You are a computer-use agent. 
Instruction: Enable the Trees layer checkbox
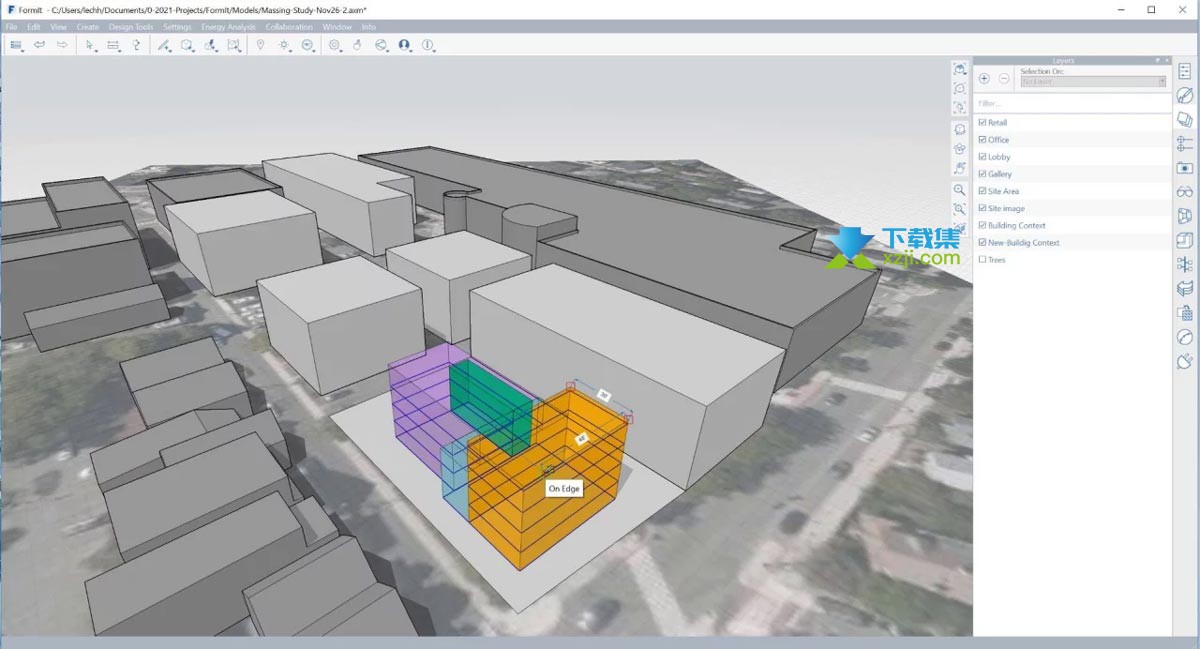tap(982, 260)
